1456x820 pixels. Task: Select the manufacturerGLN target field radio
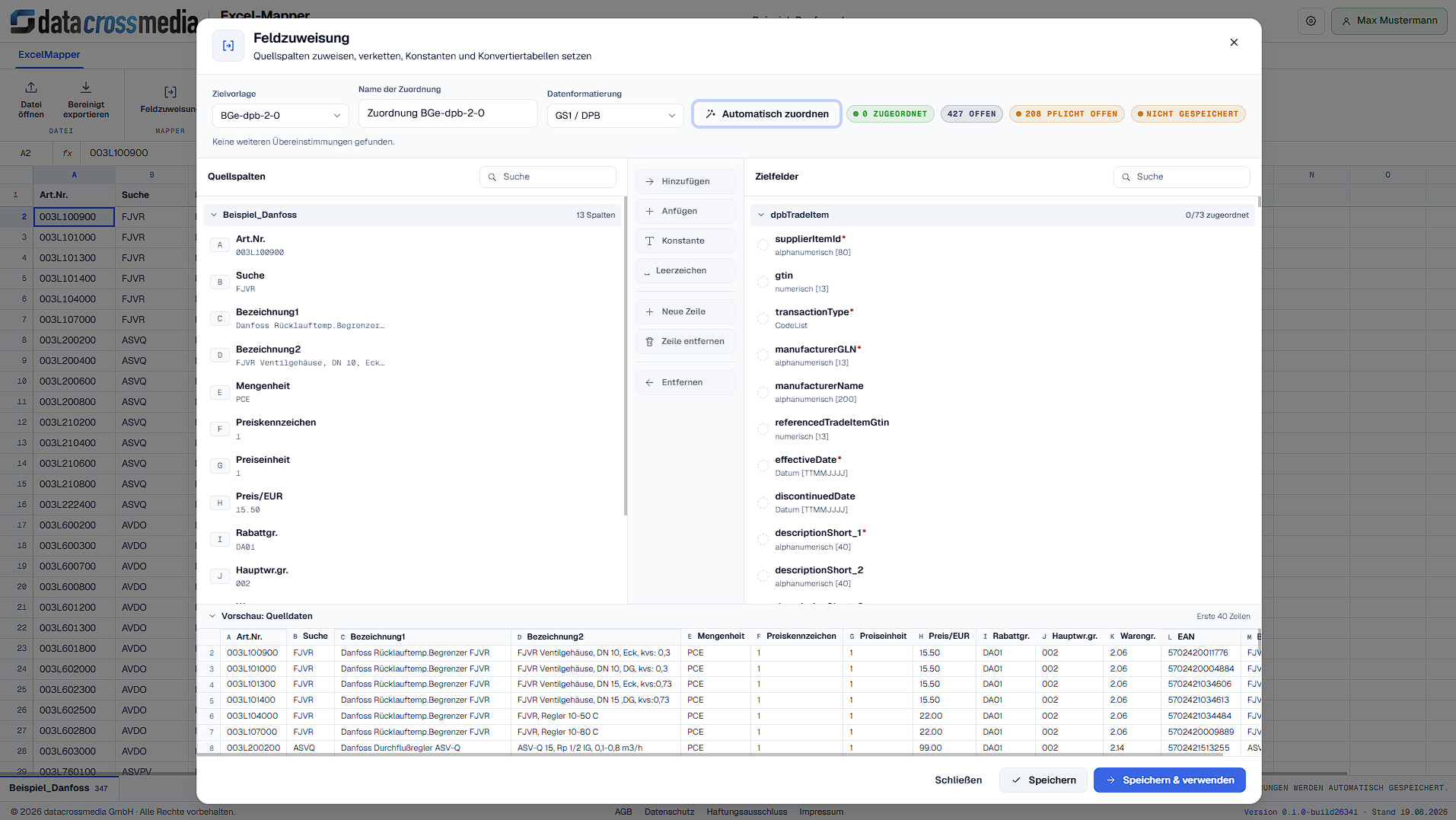point(763,356)
